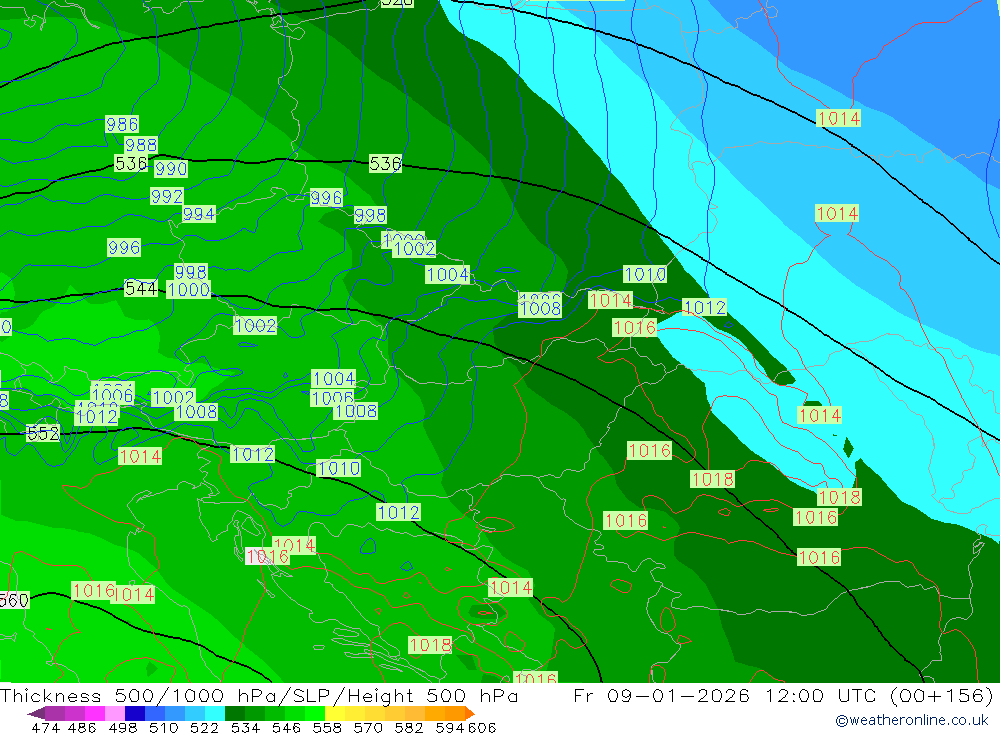Click the dark green swatch before 534
Image resolution: width=1000 pixels, height=733 pixels.
(x=235, y=713)
